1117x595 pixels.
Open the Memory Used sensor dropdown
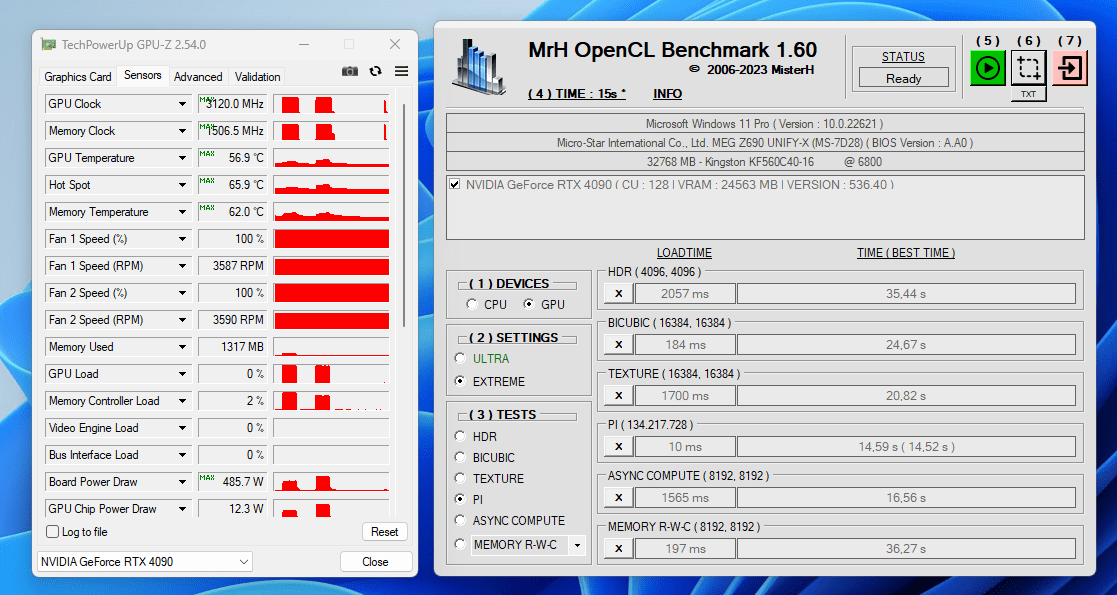182,347
